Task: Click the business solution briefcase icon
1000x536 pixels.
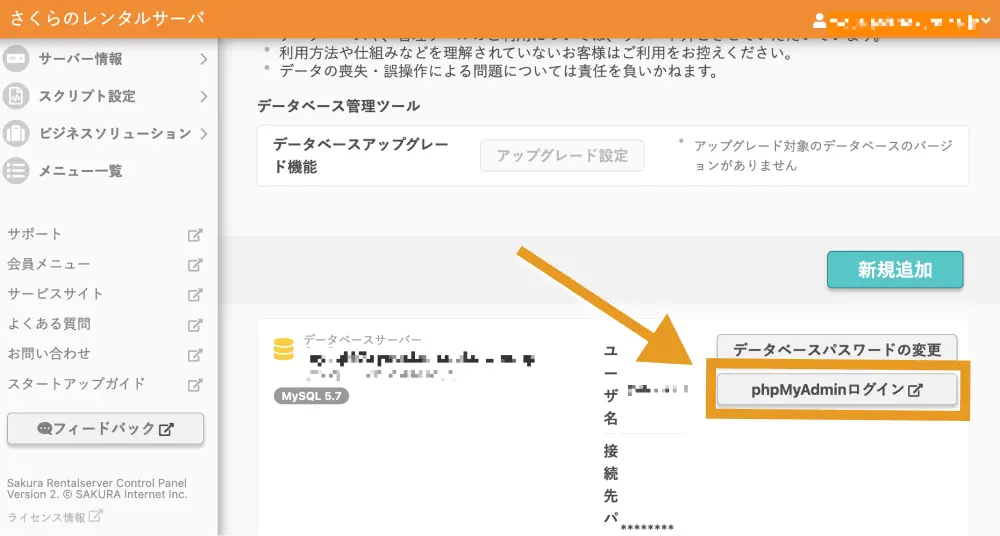Action: pos(16,133)
